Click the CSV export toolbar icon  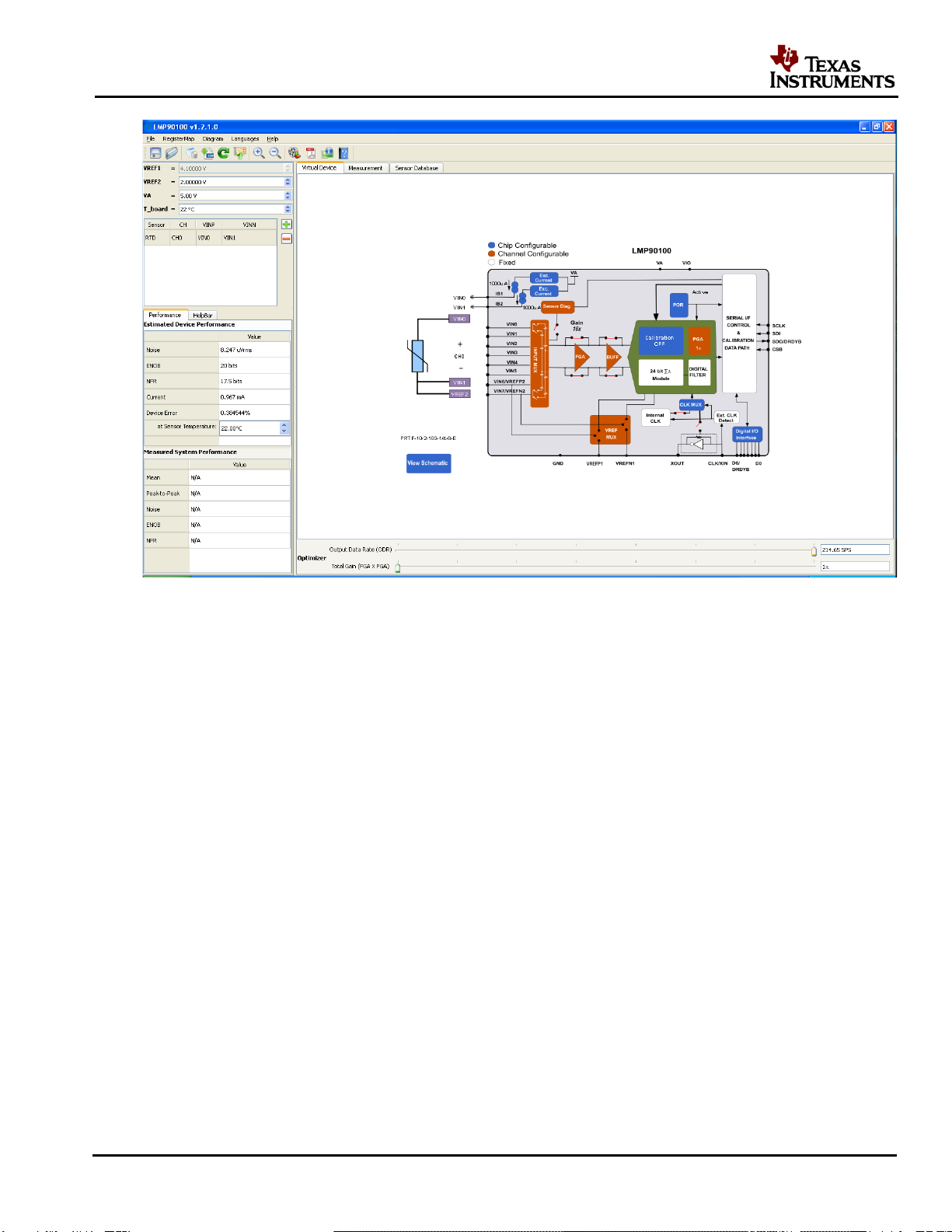pos(207,153)
